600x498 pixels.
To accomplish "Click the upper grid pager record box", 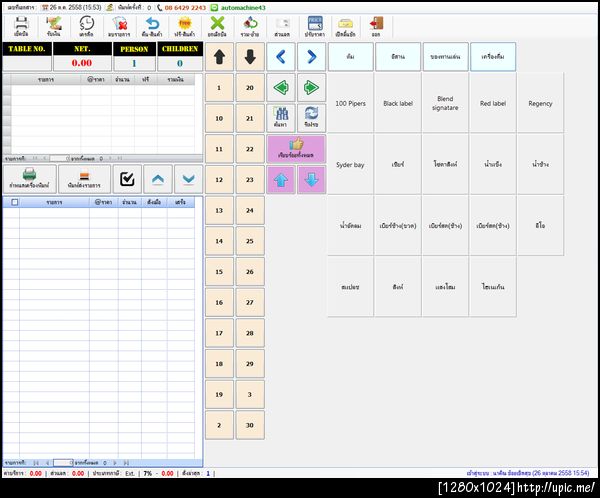I will tap(59, 158).
